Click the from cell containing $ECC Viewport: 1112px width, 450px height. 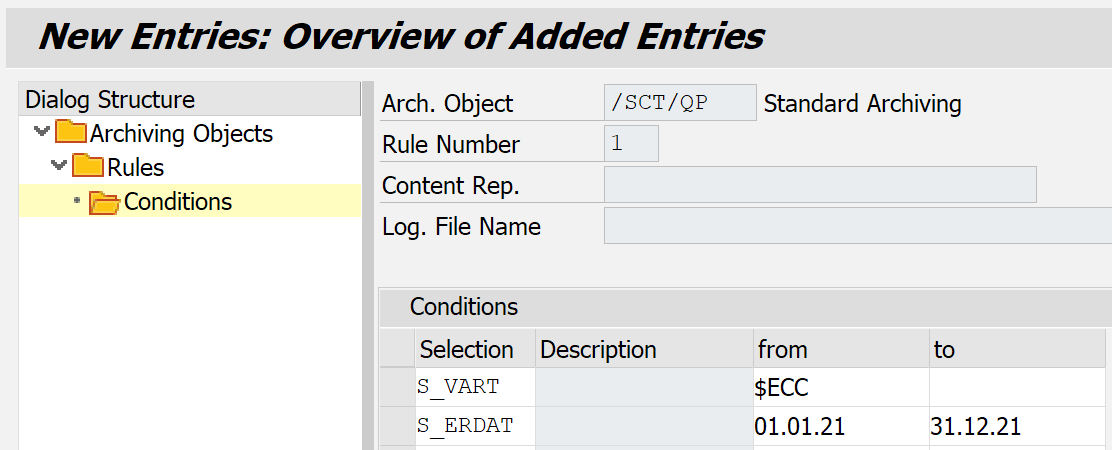(x=840, y=387)
